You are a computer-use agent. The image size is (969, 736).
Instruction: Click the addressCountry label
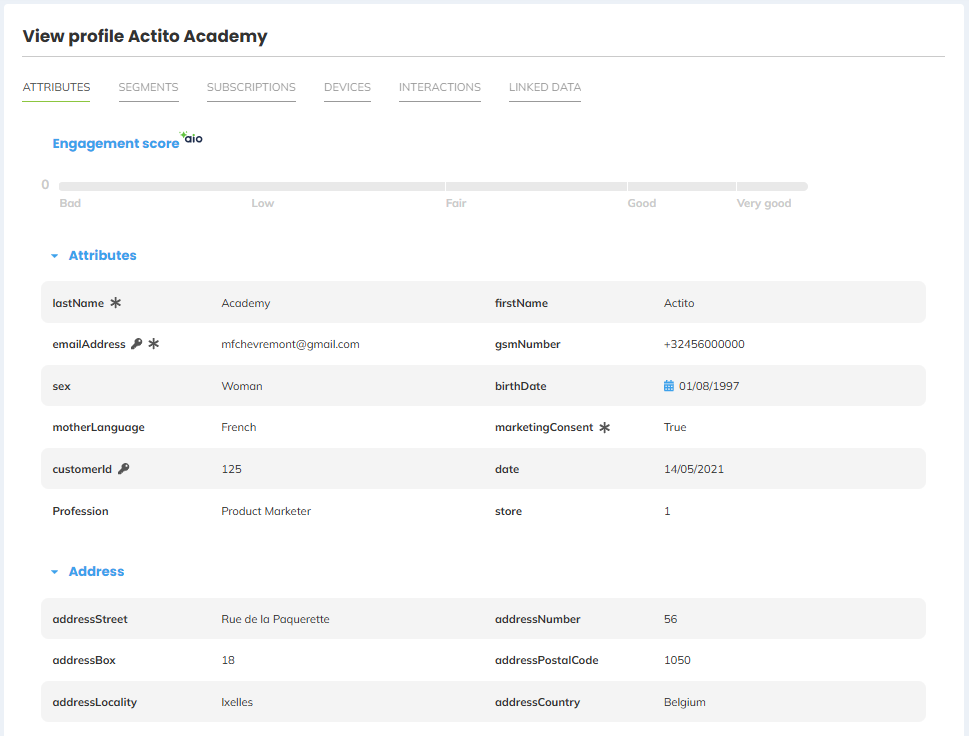pos(537,702)
